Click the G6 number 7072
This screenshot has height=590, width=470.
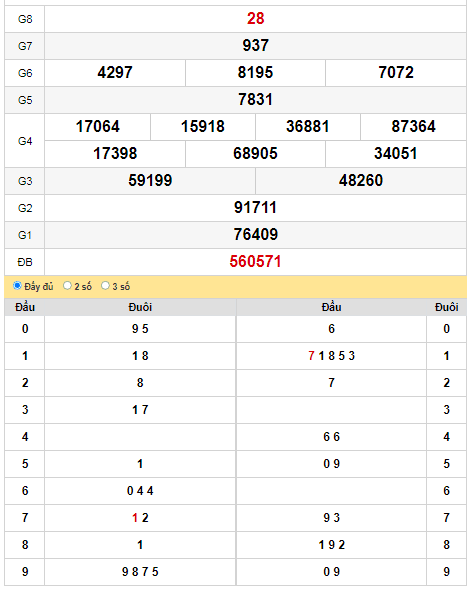coord(396,73)
